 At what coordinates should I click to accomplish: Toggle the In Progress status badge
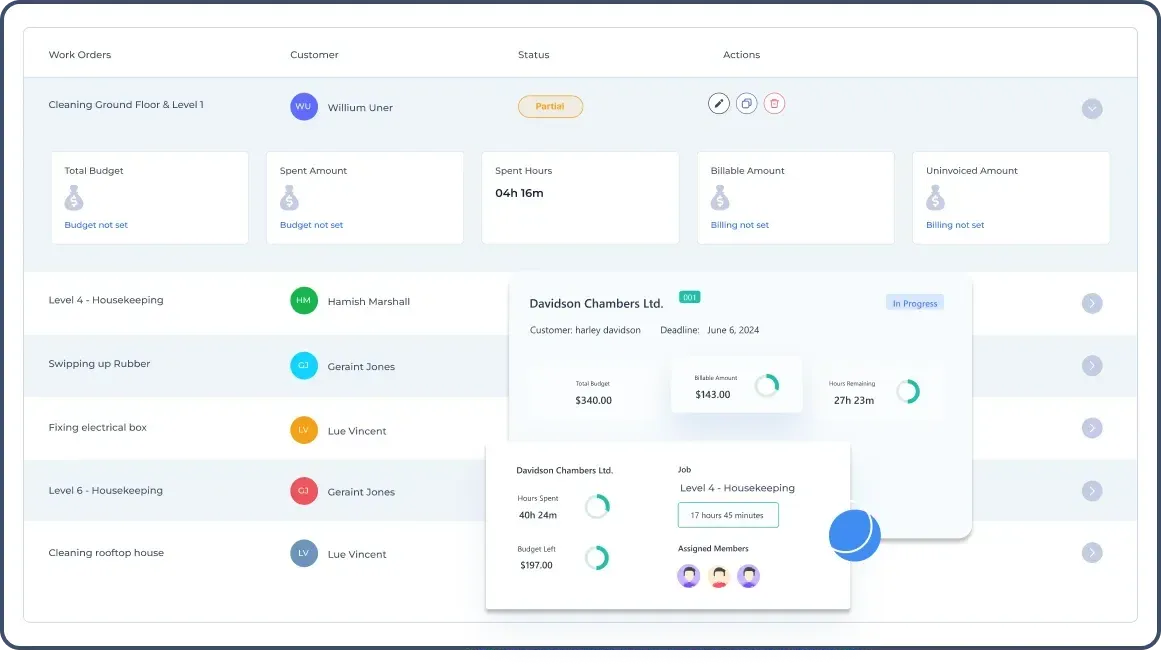pos(914,302)
